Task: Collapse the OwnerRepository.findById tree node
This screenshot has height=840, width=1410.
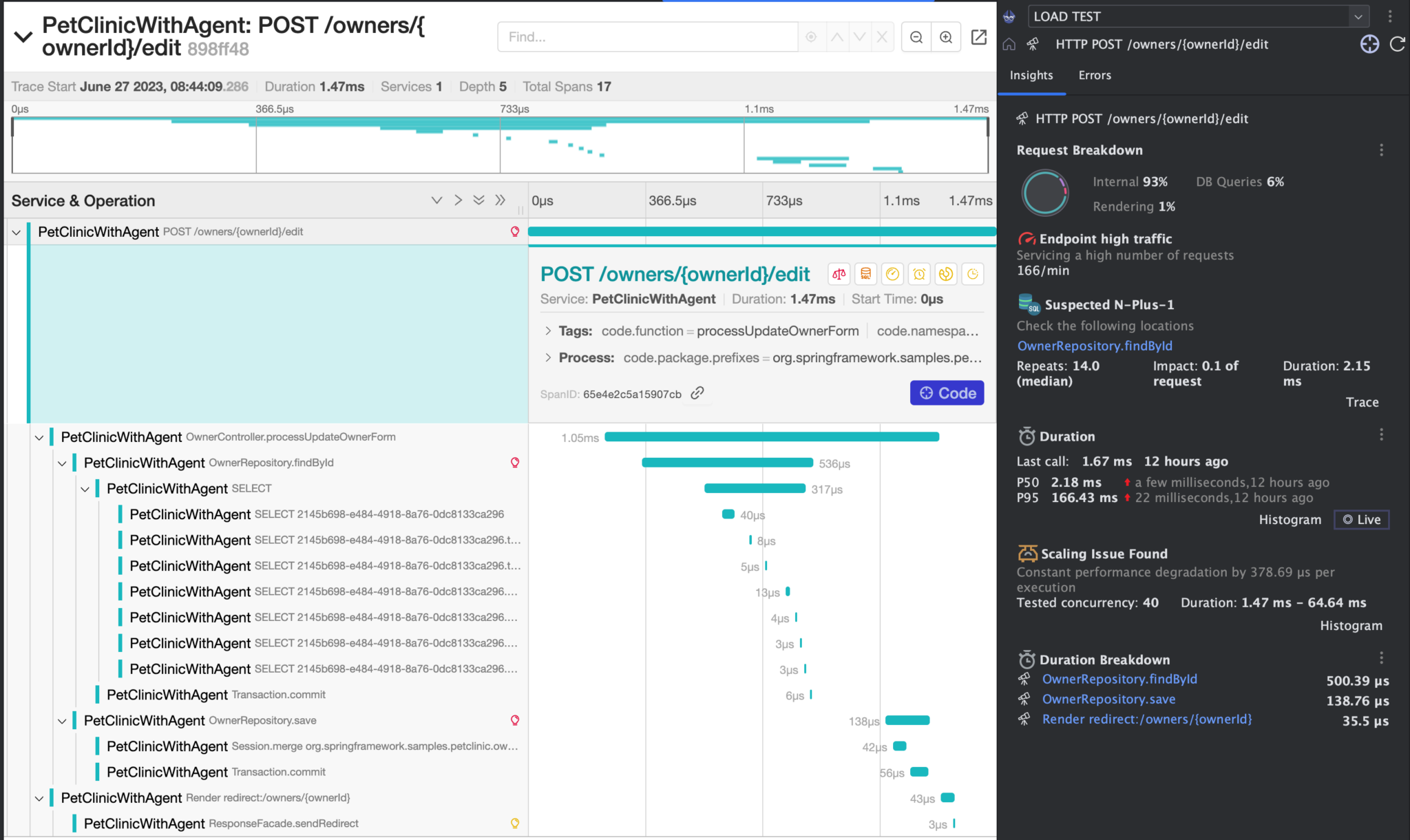Action: [62, 463]
